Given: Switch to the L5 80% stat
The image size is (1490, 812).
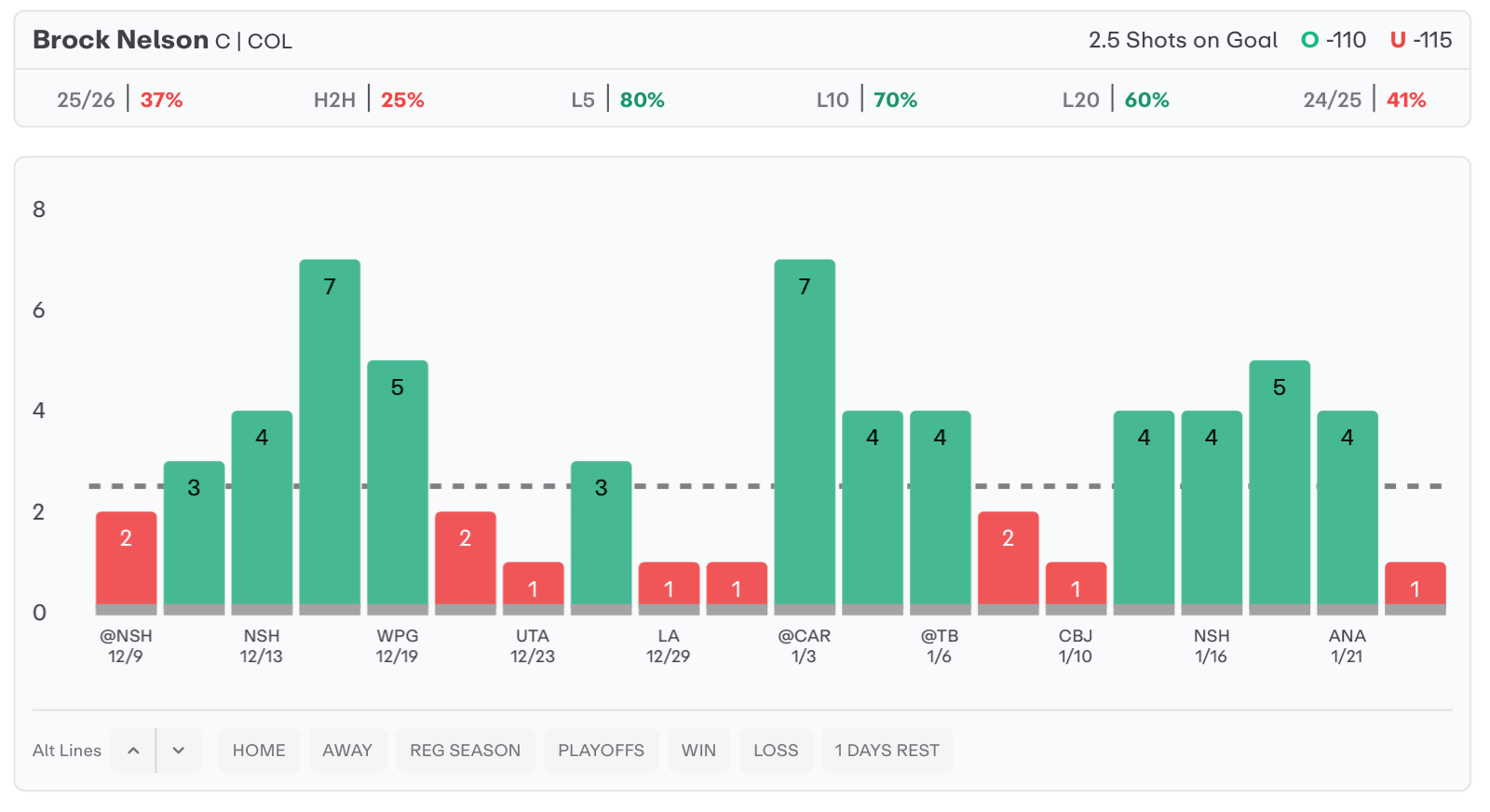Looking at the screenshot, I should point(617,100).
